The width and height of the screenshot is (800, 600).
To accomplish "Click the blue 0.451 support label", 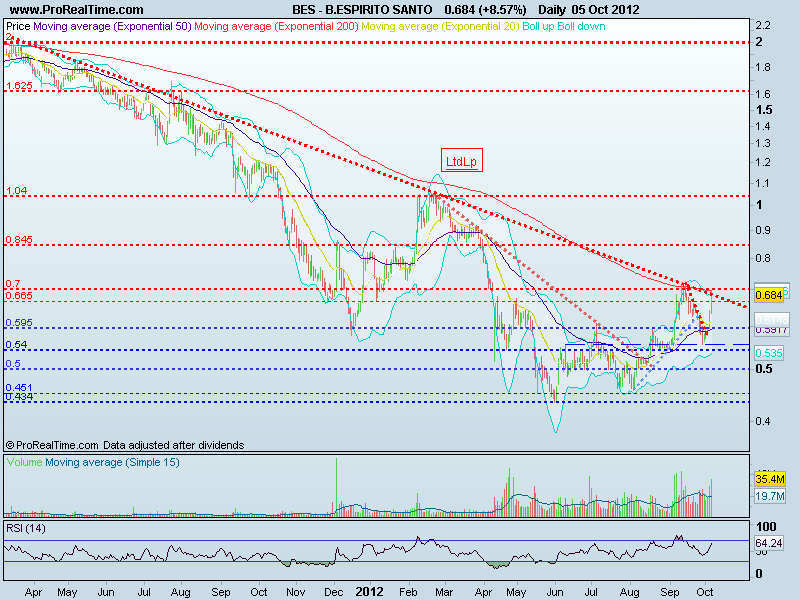I will click(19, 388).
